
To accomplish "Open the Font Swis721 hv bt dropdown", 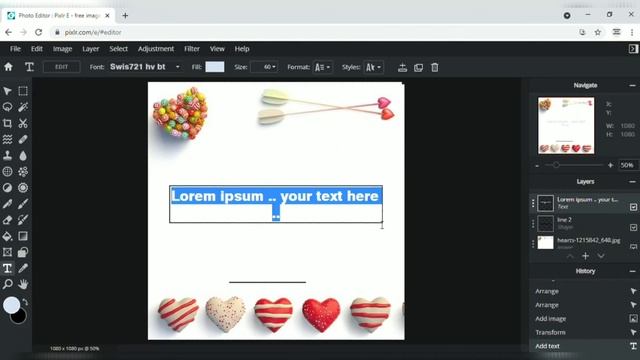I will coord(145,67).
